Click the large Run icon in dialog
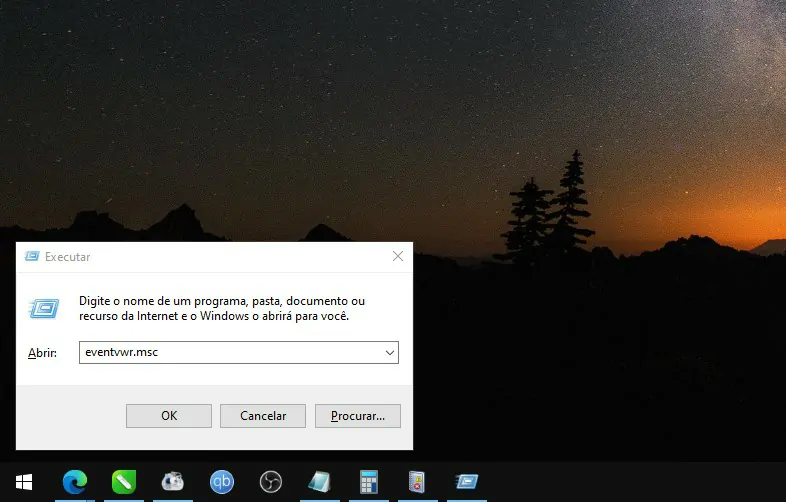 click(44, 308)
